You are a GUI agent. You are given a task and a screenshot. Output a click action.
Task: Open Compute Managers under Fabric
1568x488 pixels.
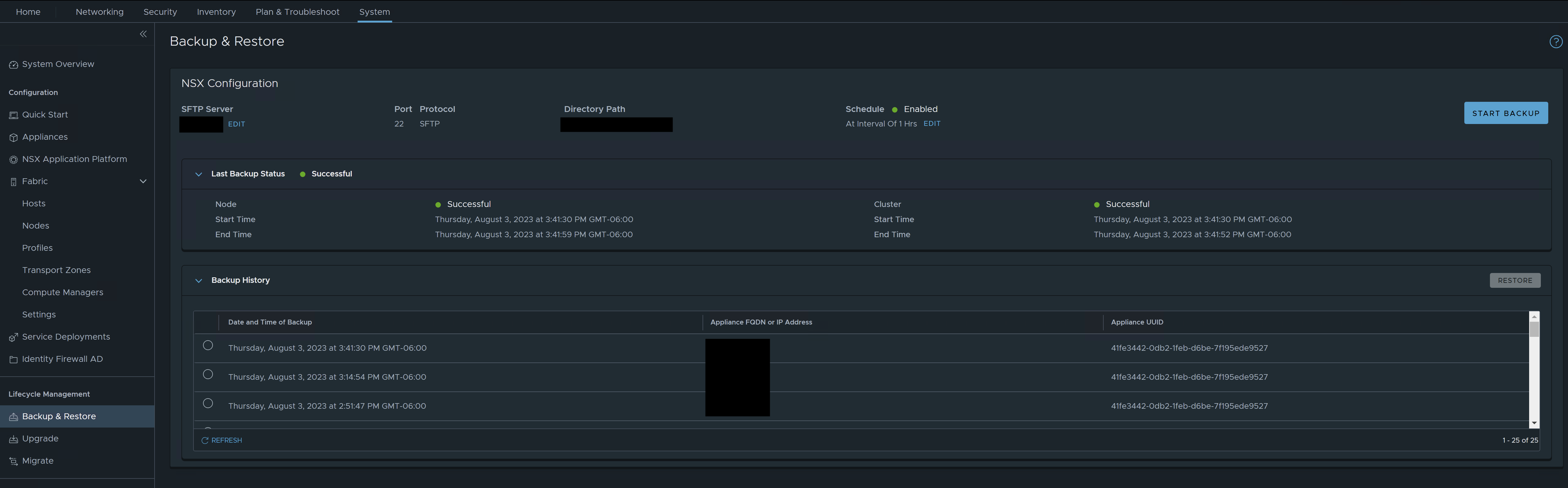63,292
